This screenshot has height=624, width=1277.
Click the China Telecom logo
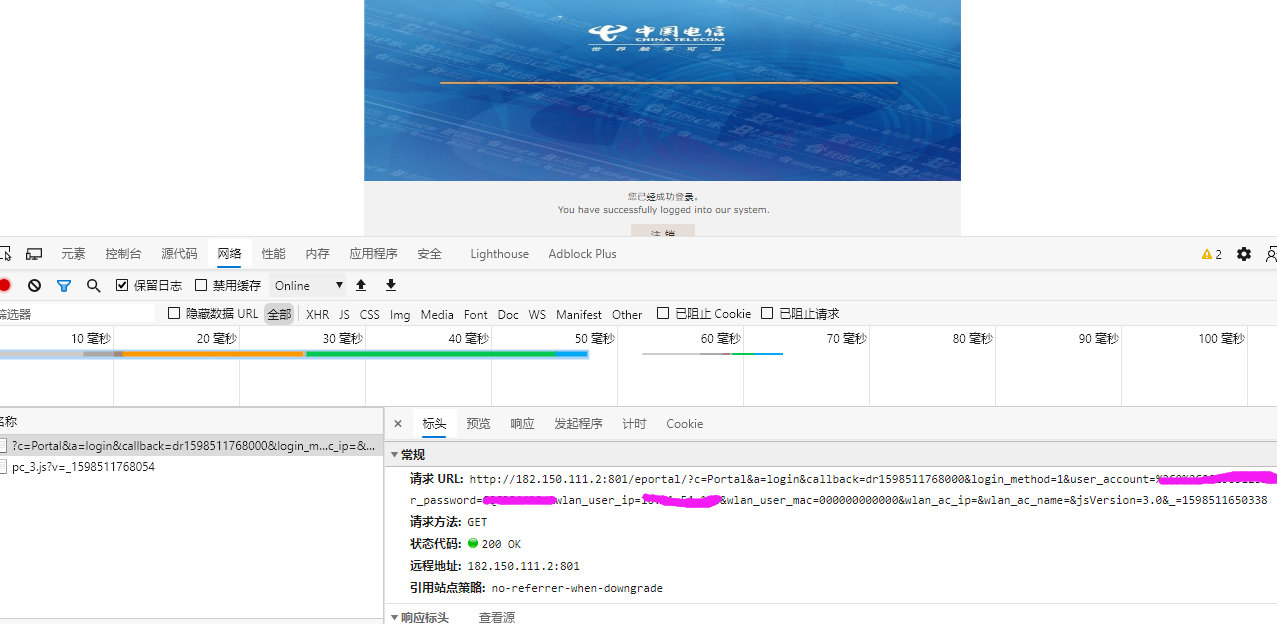(x=657, y=37)
